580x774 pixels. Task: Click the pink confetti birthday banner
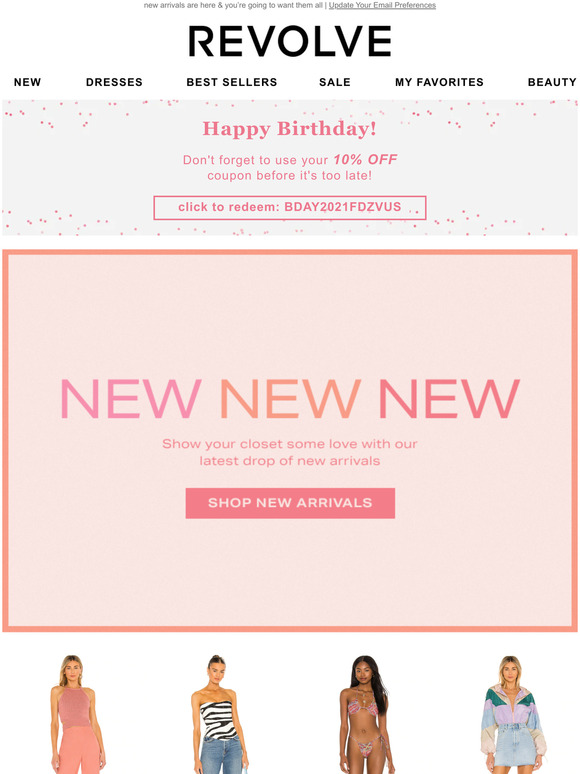point(290,167)
